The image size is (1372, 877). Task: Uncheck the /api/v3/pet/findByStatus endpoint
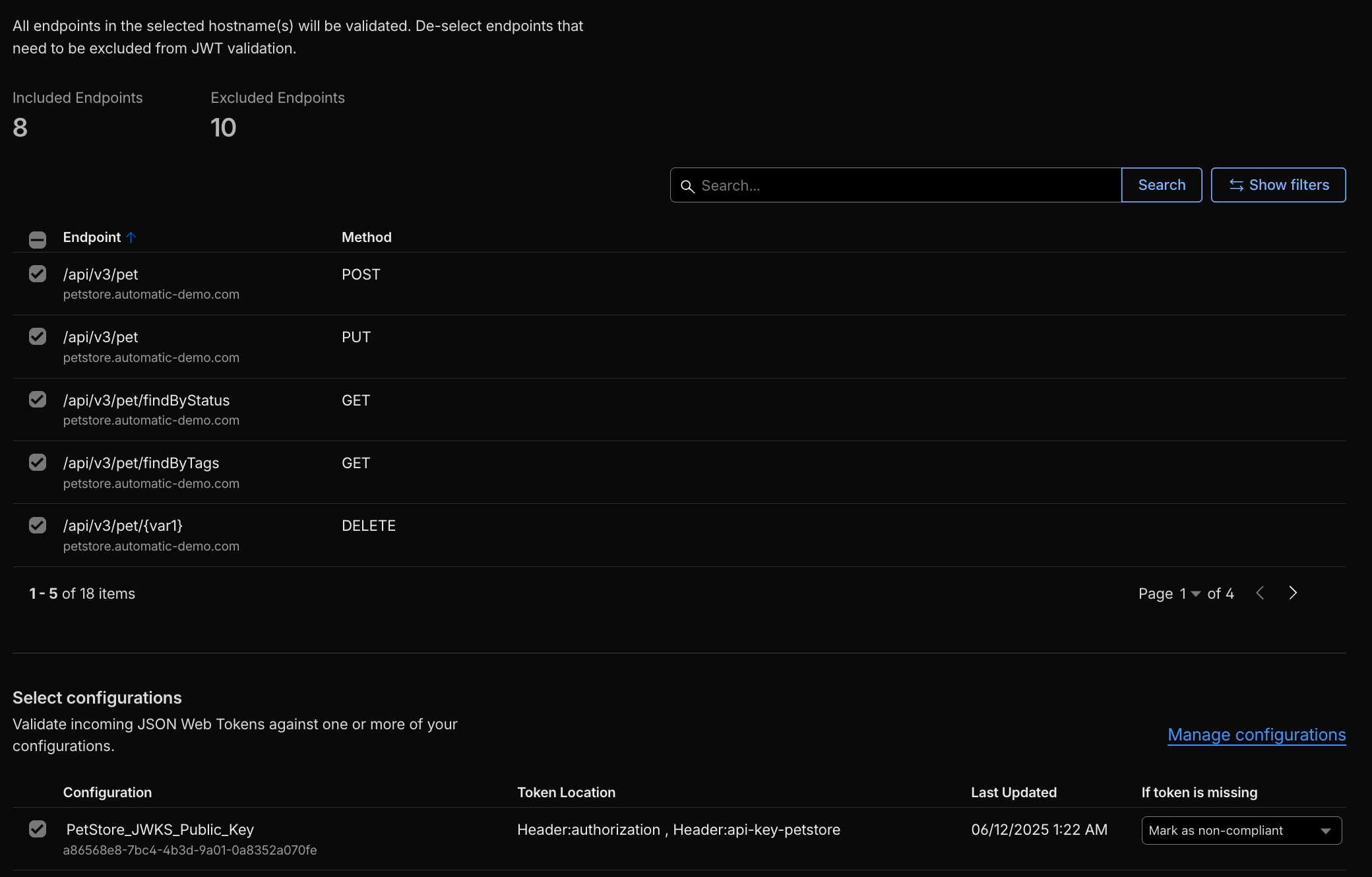[x=38, y=400]
